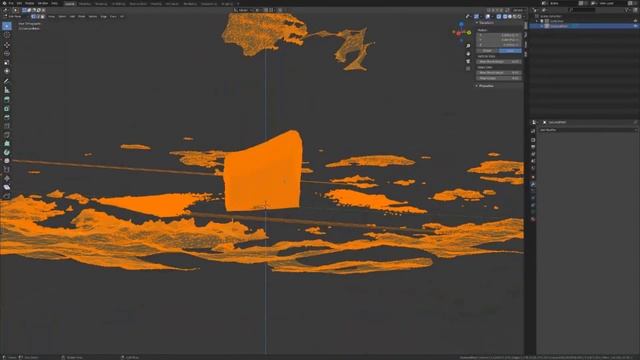Select the Annotate pencil tool

(7, 81)
